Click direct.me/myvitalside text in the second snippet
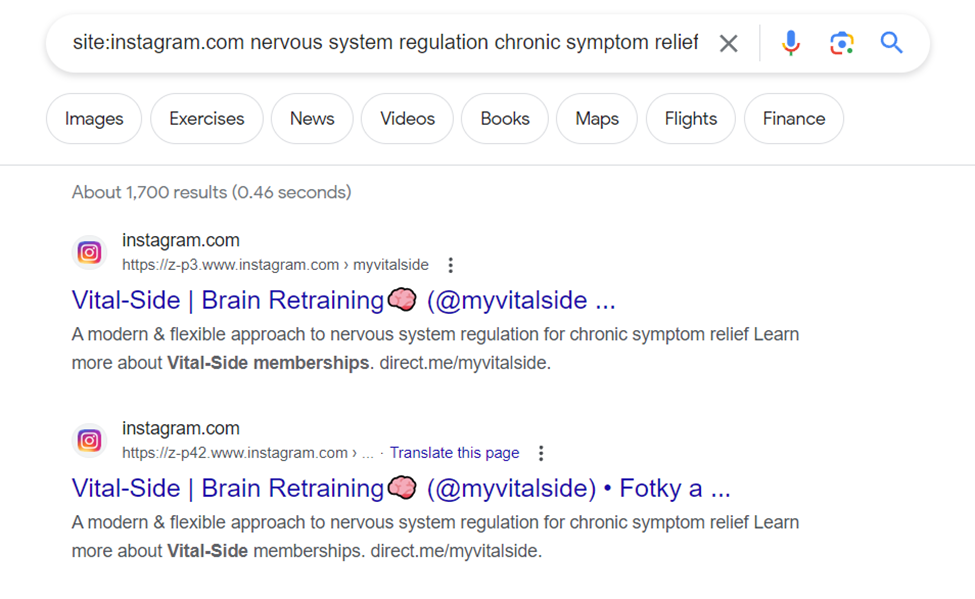The width and height of the screenshot is (975, 599). coord(456,550)
